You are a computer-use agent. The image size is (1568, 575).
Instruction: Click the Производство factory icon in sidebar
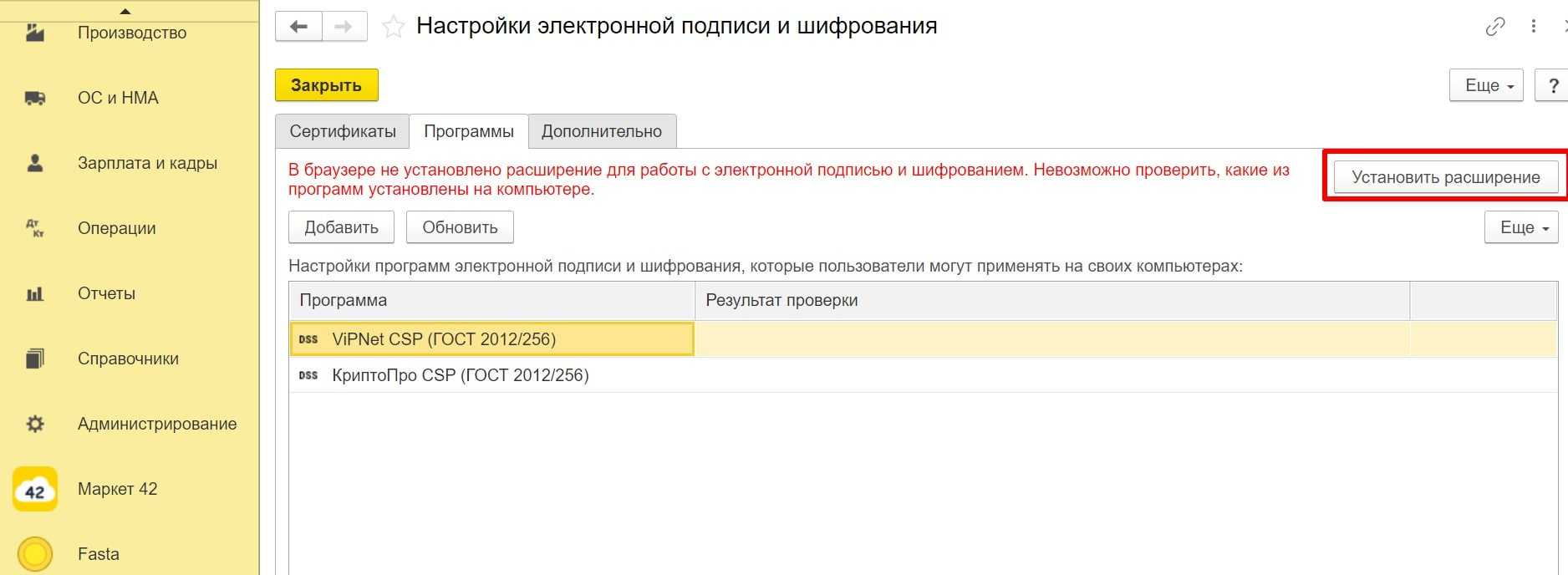point(35,33)
